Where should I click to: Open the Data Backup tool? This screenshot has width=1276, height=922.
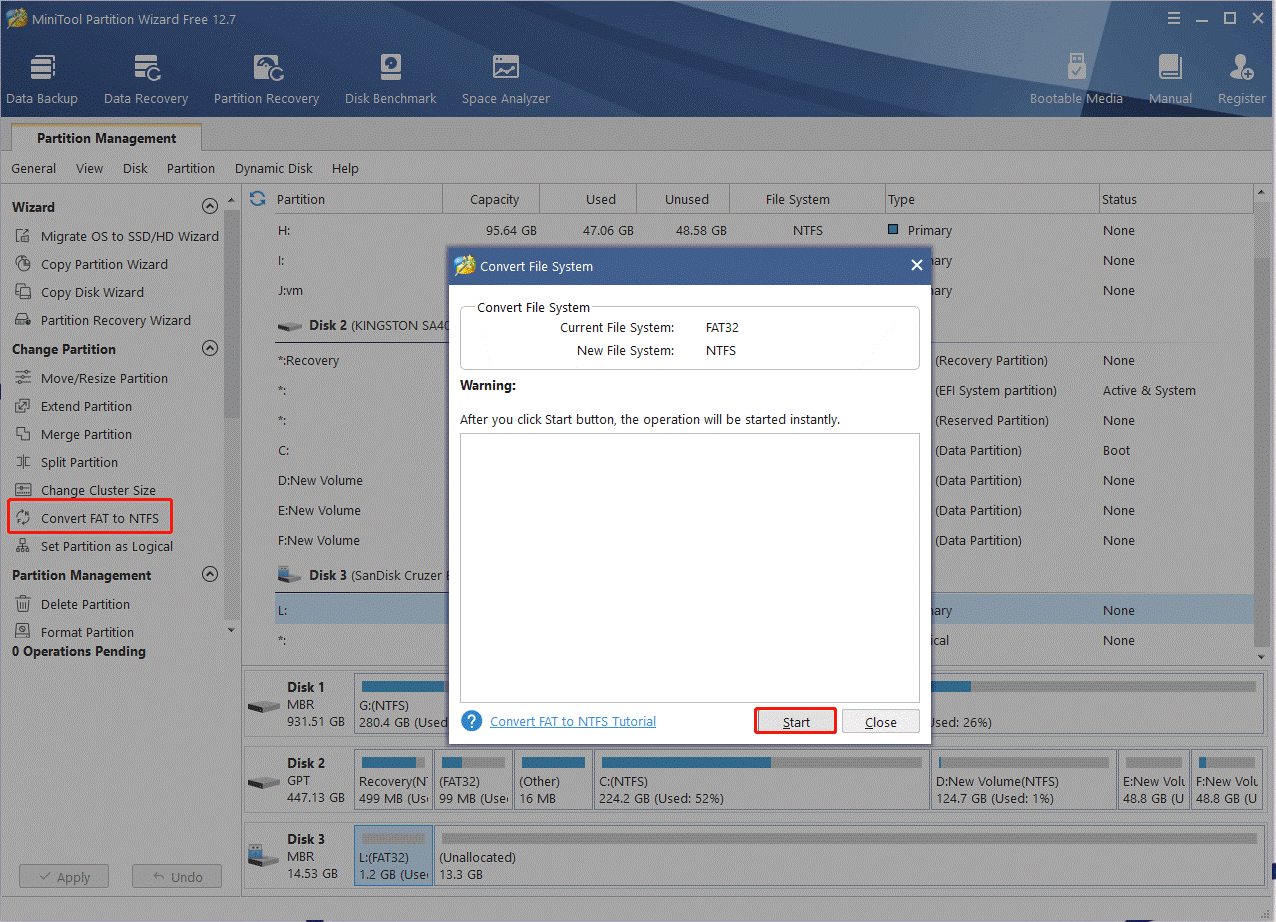tap(42, 79)
